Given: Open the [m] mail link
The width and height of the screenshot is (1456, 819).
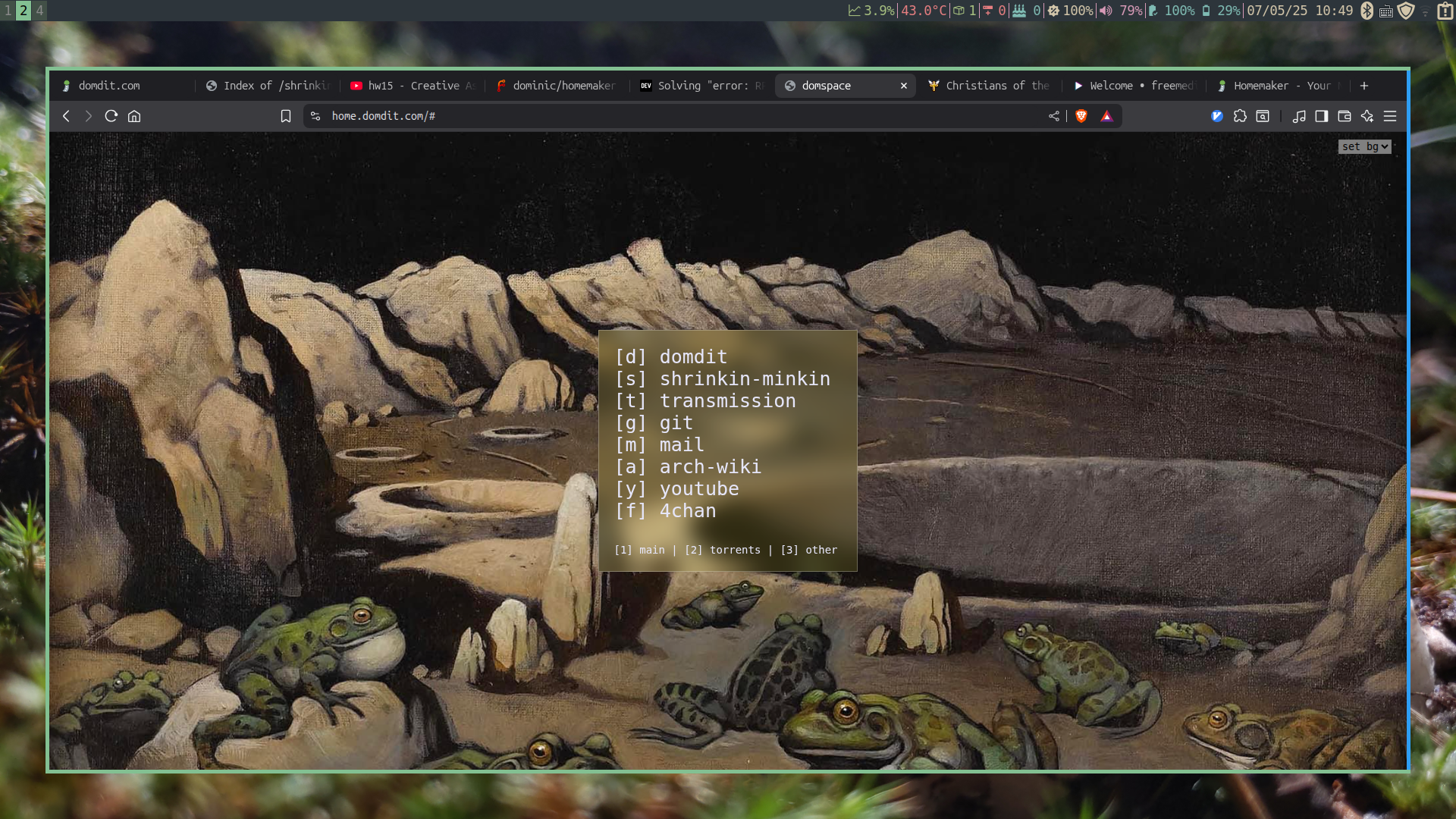Looking at the screenshot, I should [x=660, y=444].
